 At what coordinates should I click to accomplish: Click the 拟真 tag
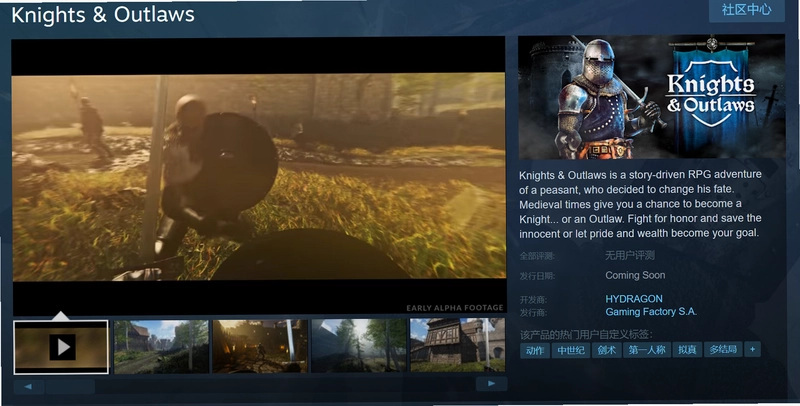click(687, 349)
